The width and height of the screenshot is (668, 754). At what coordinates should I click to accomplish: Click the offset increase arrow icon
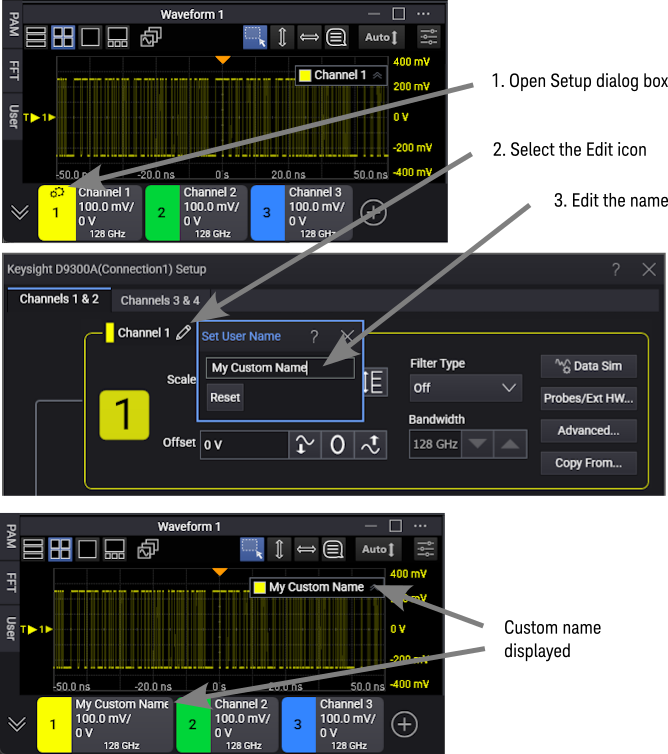371,444
